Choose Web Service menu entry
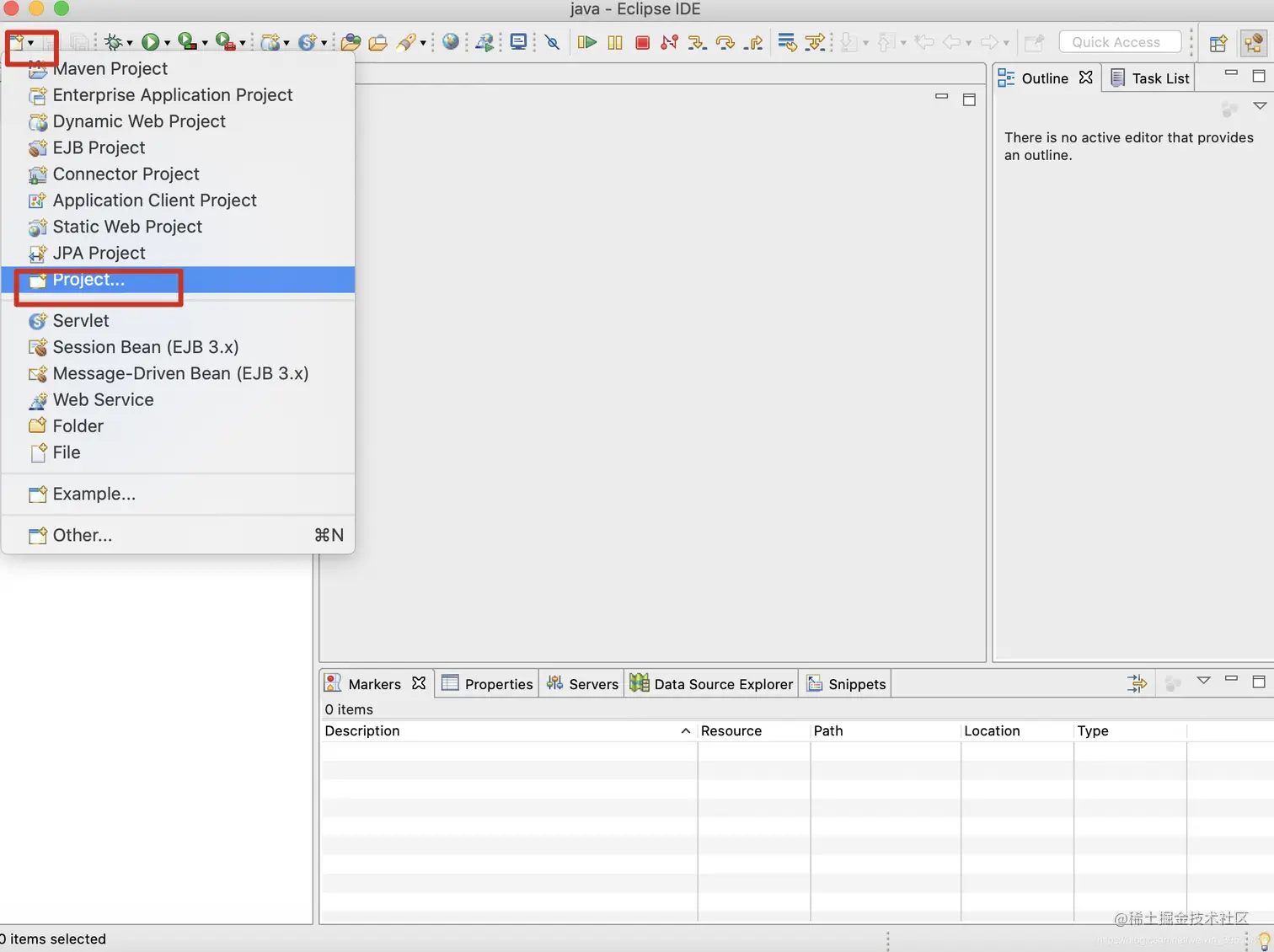This screenshot has width=1274, height=952. 178,400
